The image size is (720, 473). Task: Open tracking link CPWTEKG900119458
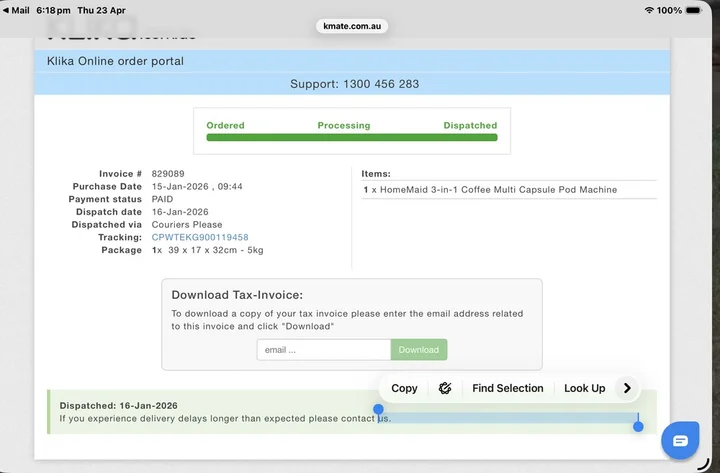[200, 237]
